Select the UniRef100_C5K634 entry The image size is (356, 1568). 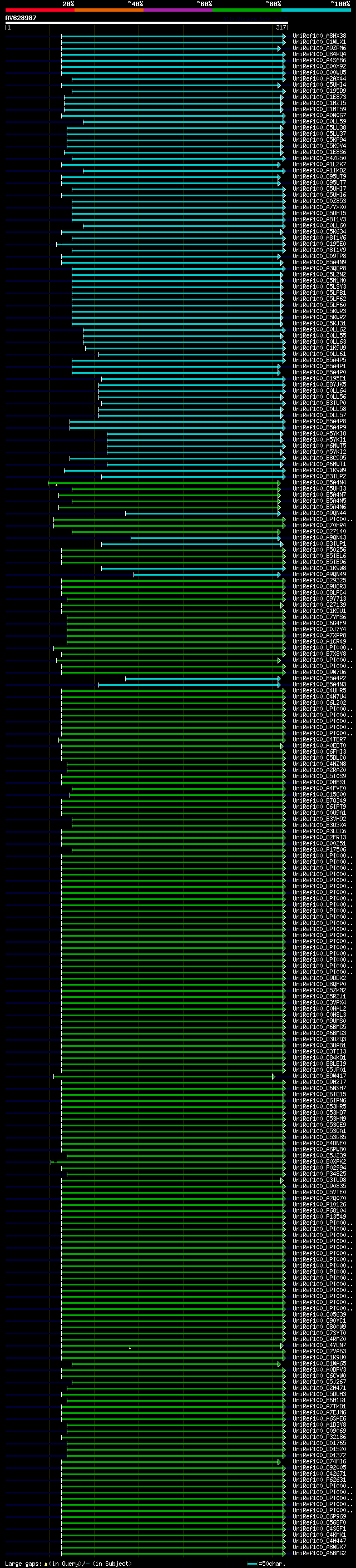point(319,232)
